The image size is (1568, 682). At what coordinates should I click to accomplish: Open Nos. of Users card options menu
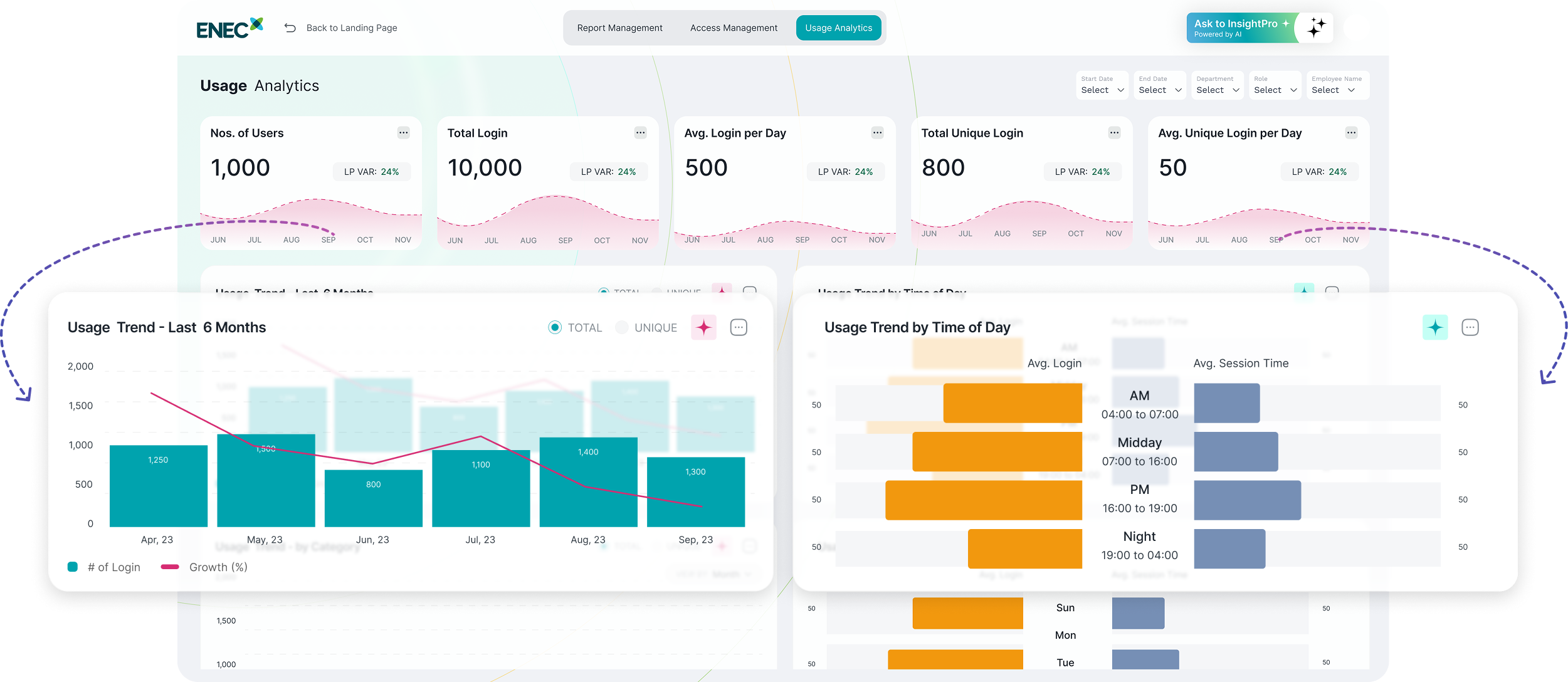pyautogui.click(x=403, y=132)
